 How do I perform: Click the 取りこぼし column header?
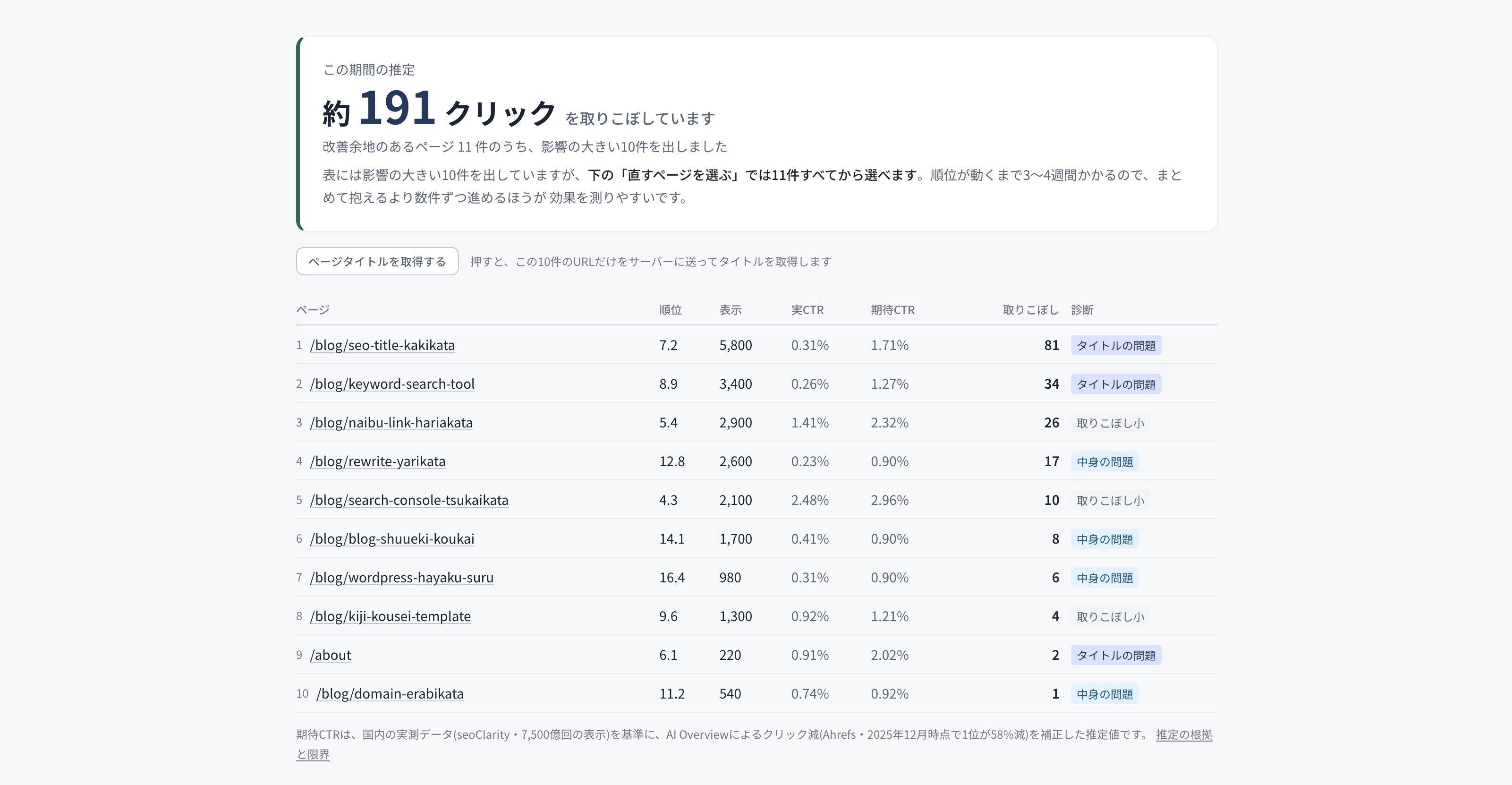click(1031, 309)
